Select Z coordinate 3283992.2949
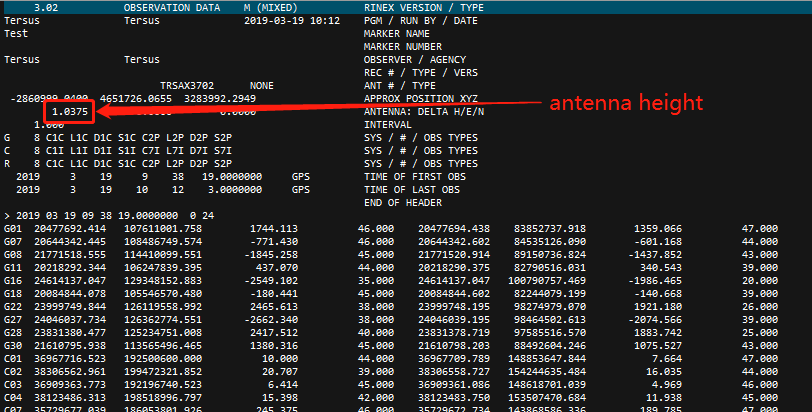This screenshot has height=412, width=812. pos(220,98)
